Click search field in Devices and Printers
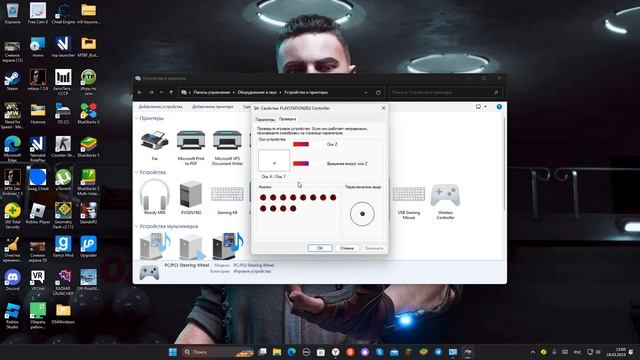The image size is (640, 360). [445, 93]
